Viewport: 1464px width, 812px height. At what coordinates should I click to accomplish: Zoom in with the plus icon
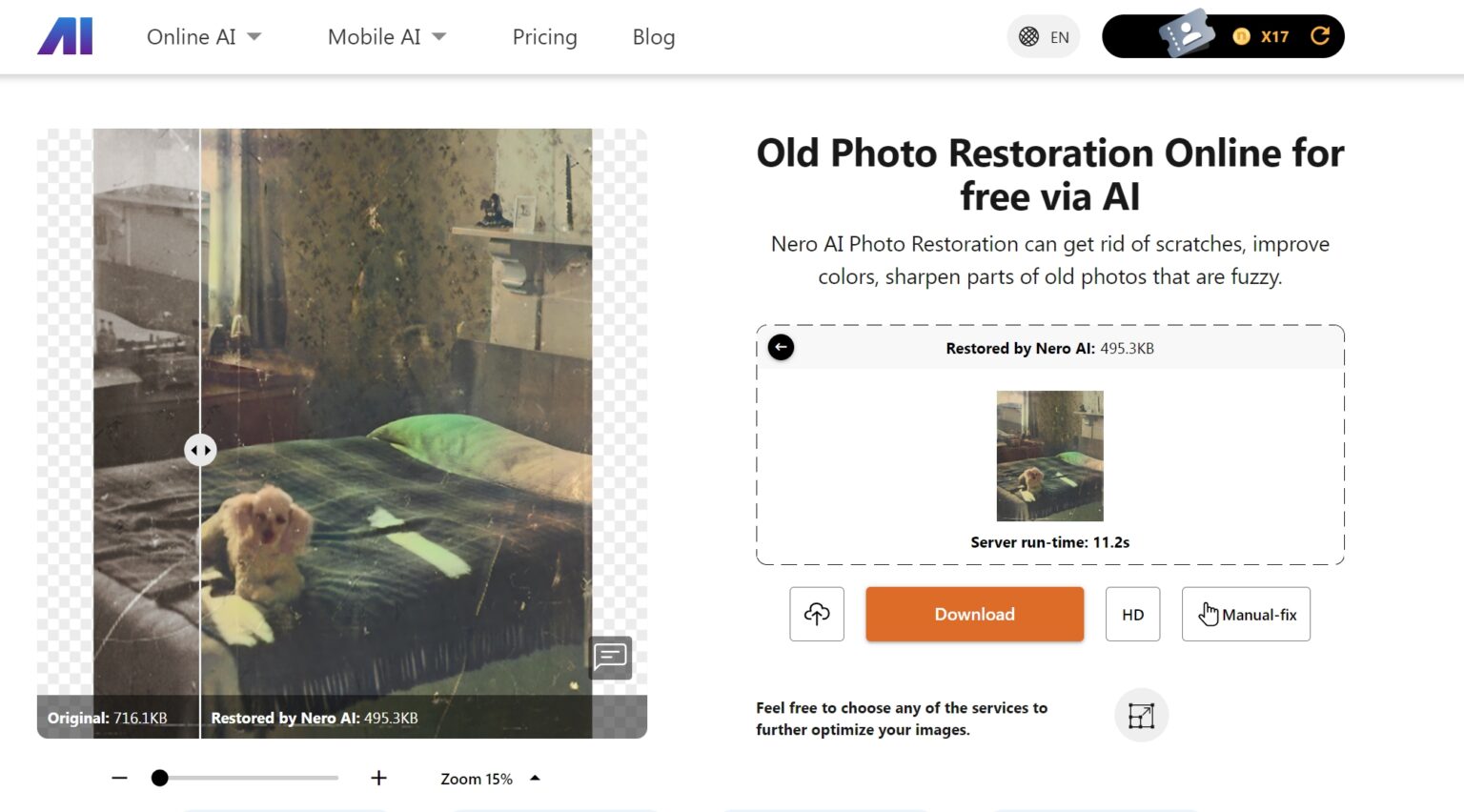(x=378, y=778)
